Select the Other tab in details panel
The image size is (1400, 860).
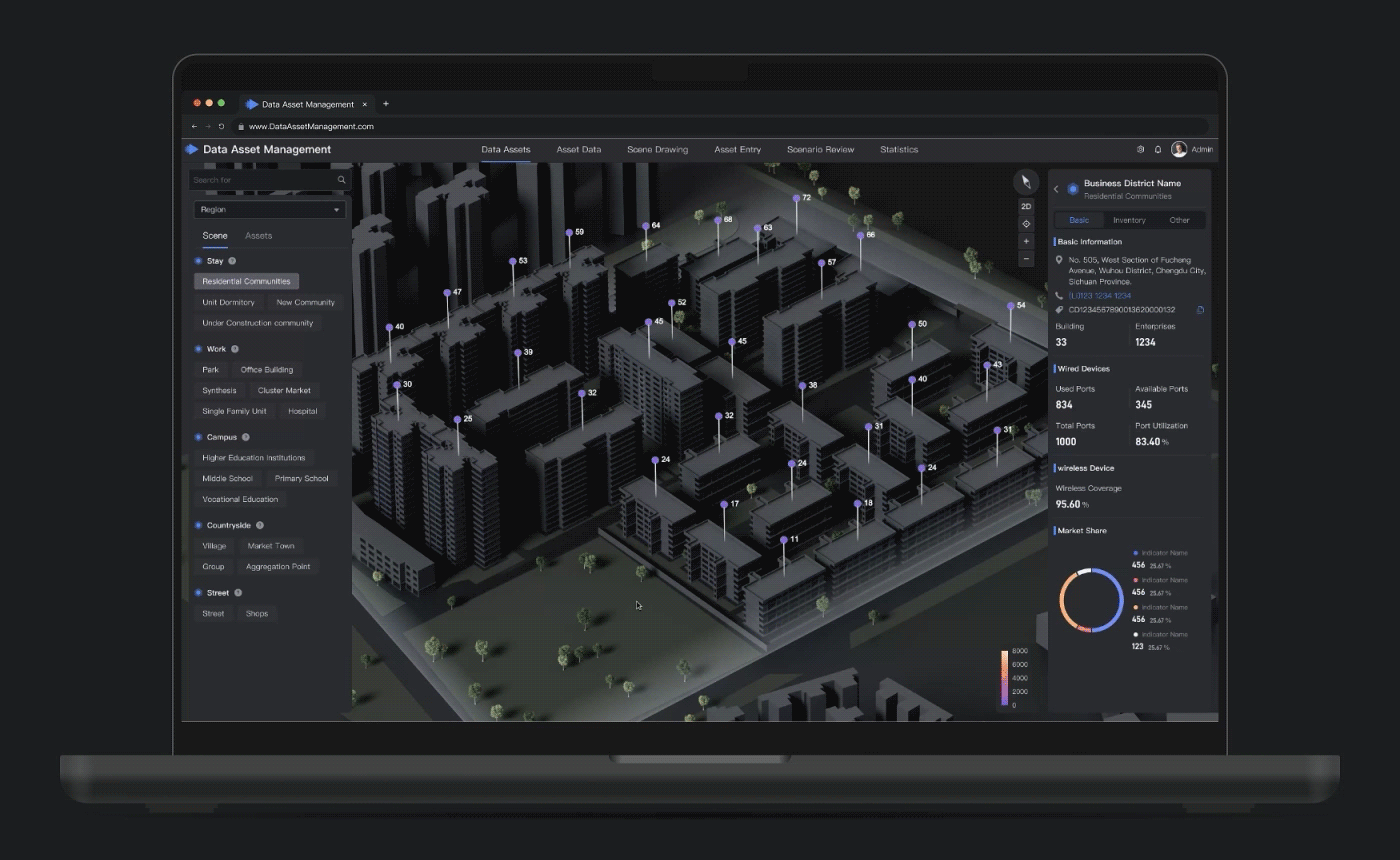coord(1180,220)
